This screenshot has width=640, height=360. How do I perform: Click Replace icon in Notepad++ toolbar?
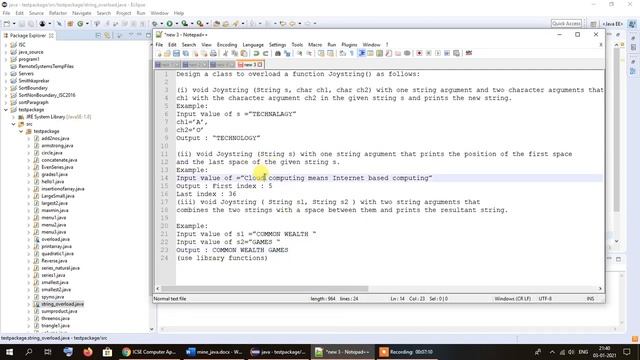[287, 53]
